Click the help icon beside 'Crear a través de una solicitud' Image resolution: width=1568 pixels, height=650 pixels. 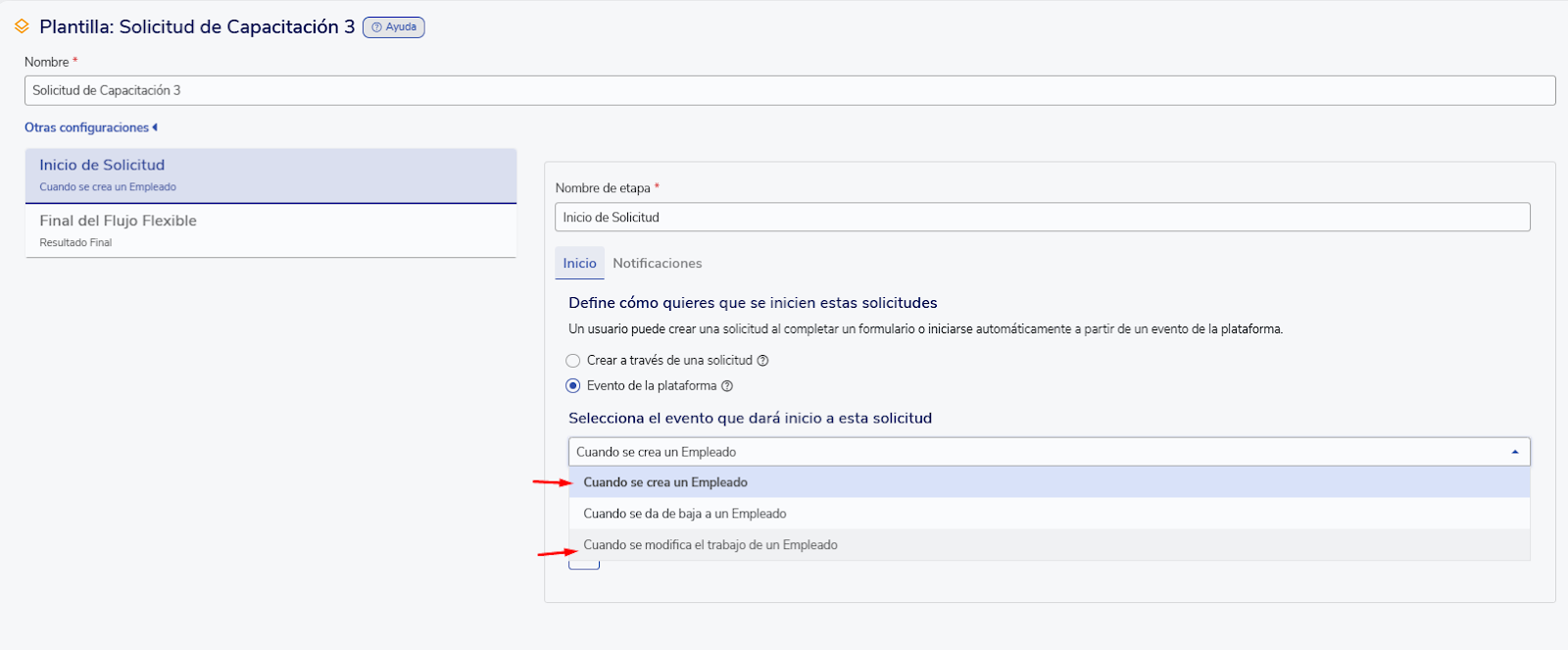(762, 361)
